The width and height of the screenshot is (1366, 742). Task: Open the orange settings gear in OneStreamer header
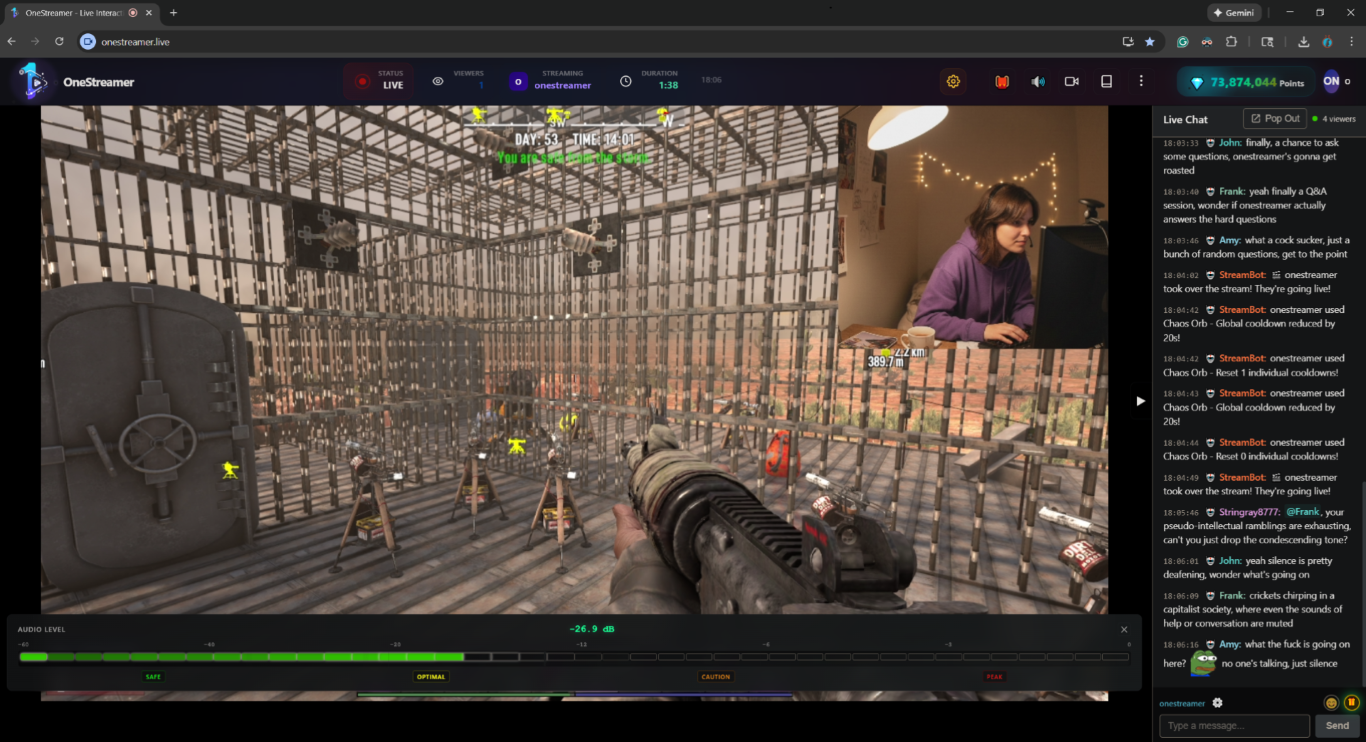coord(953,82)
